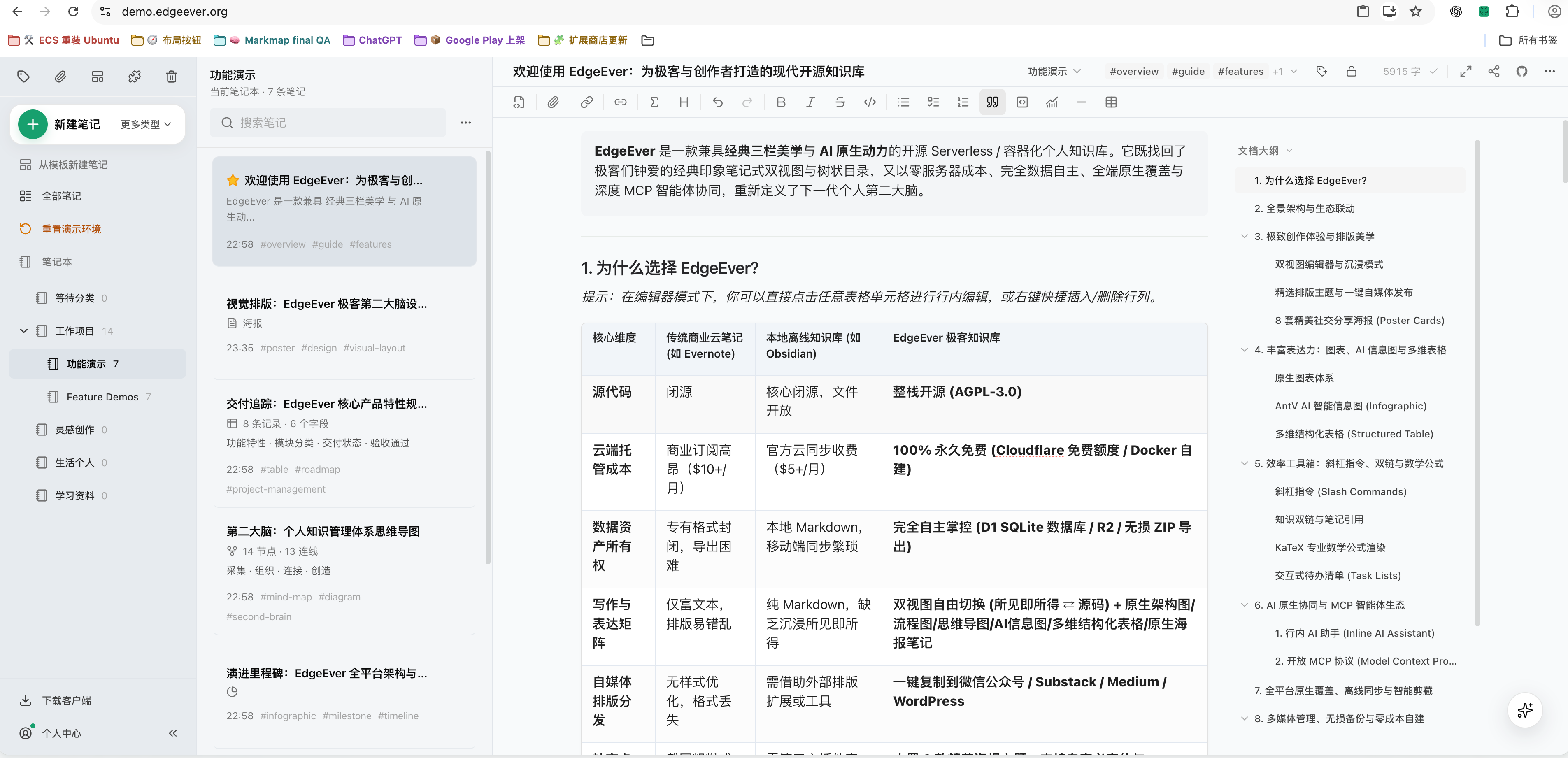
Task: Open 个人中心 at sidebar bottom
Action: tap(61, 733)
